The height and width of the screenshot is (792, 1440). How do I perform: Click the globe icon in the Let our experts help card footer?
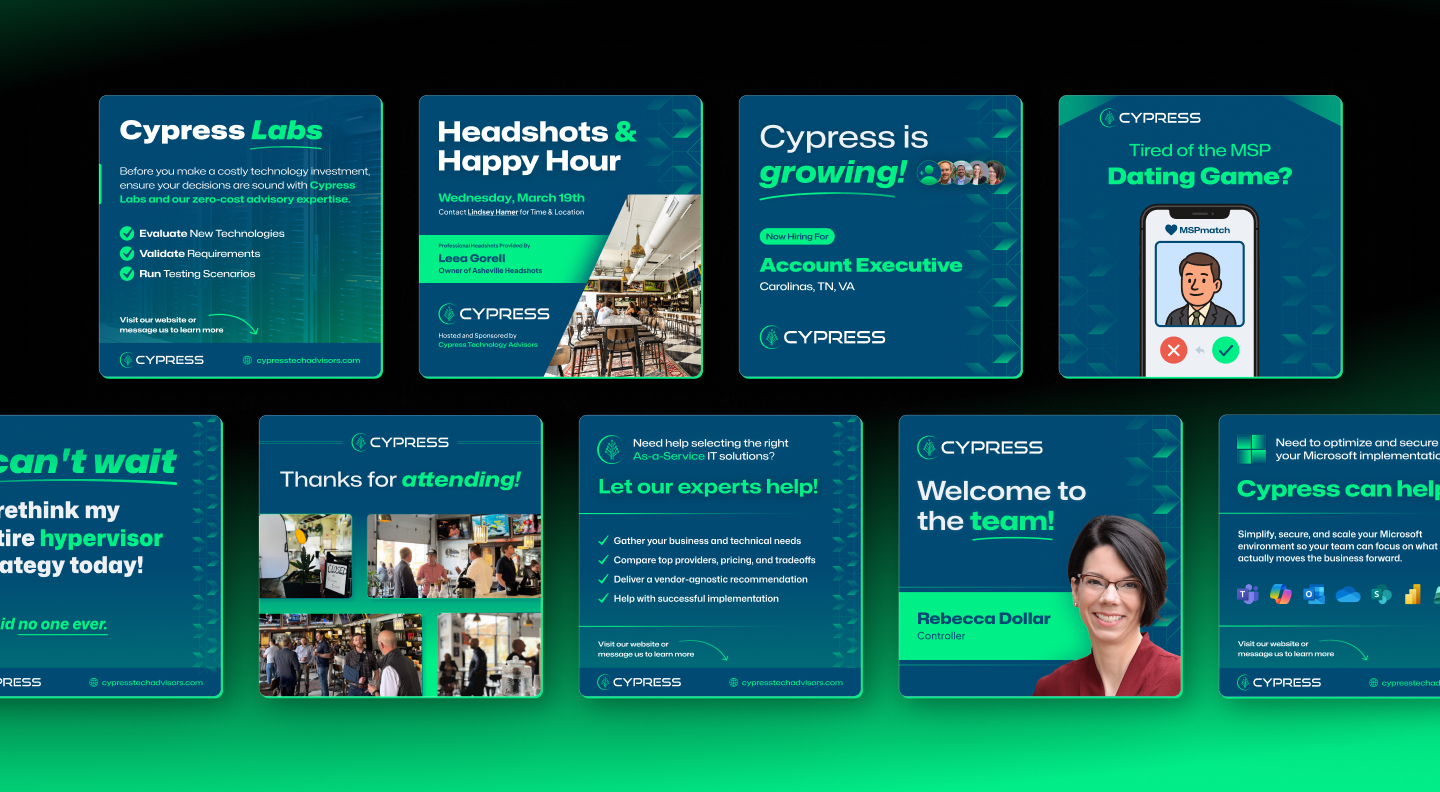(733, 682)
